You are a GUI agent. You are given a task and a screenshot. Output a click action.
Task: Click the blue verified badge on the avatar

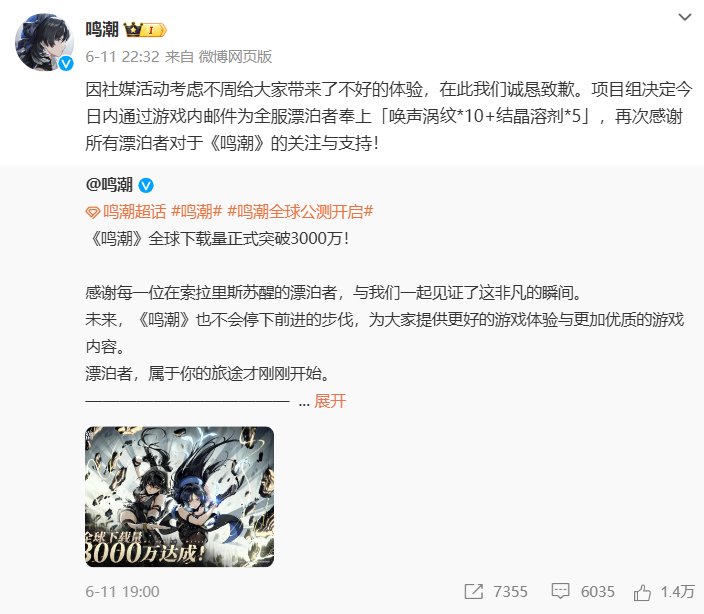[x=66, y=64]
